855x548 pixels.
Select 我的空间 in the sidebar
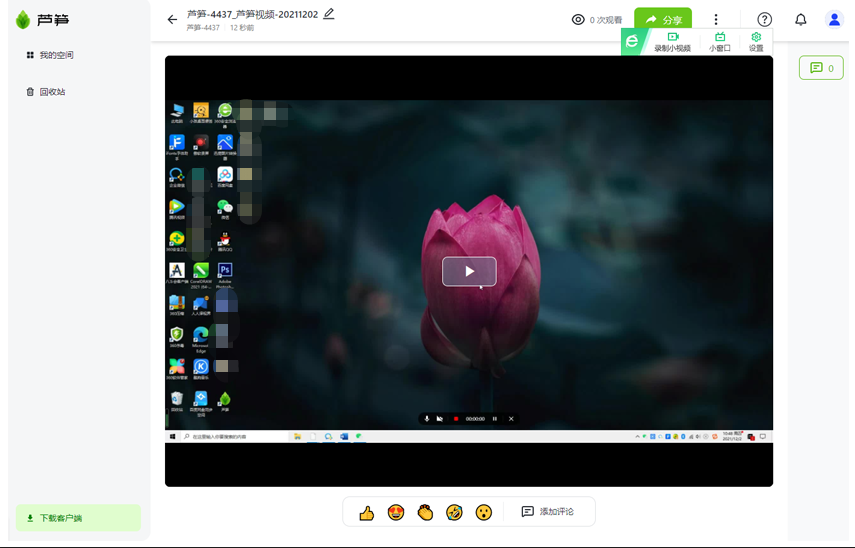50,55
